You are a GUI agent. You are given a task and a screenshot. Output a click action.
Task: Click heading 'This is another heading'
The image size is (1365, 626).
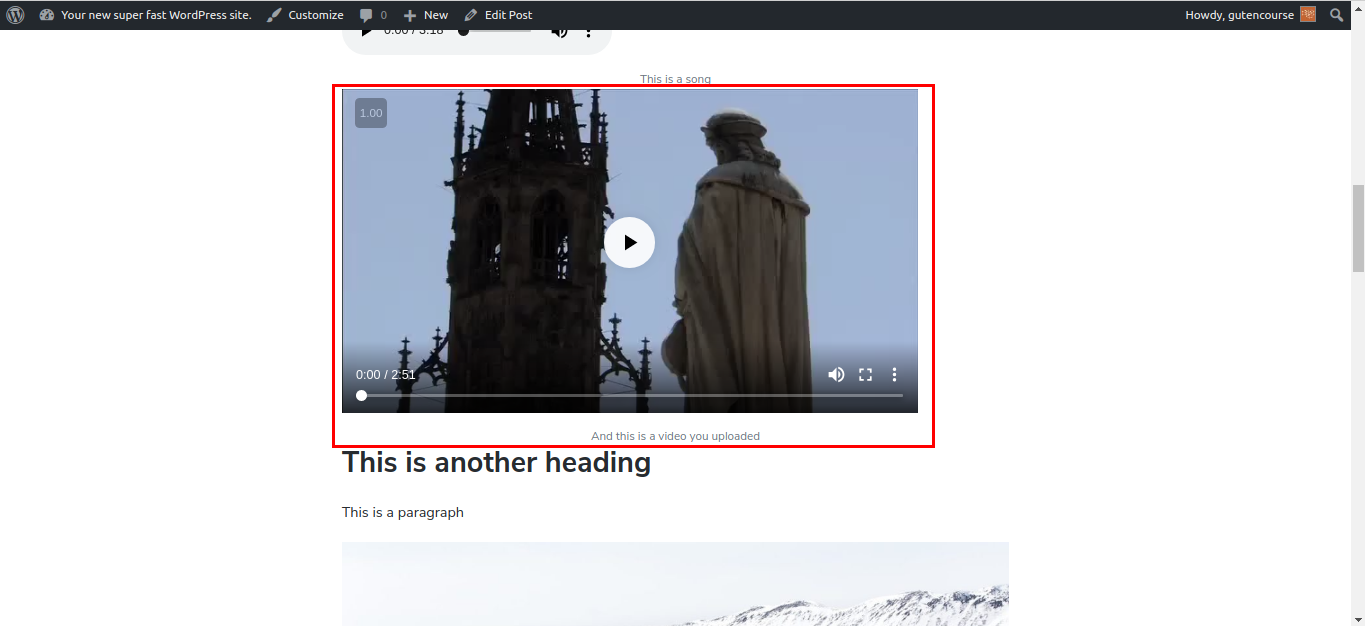(x=496, y=463)
